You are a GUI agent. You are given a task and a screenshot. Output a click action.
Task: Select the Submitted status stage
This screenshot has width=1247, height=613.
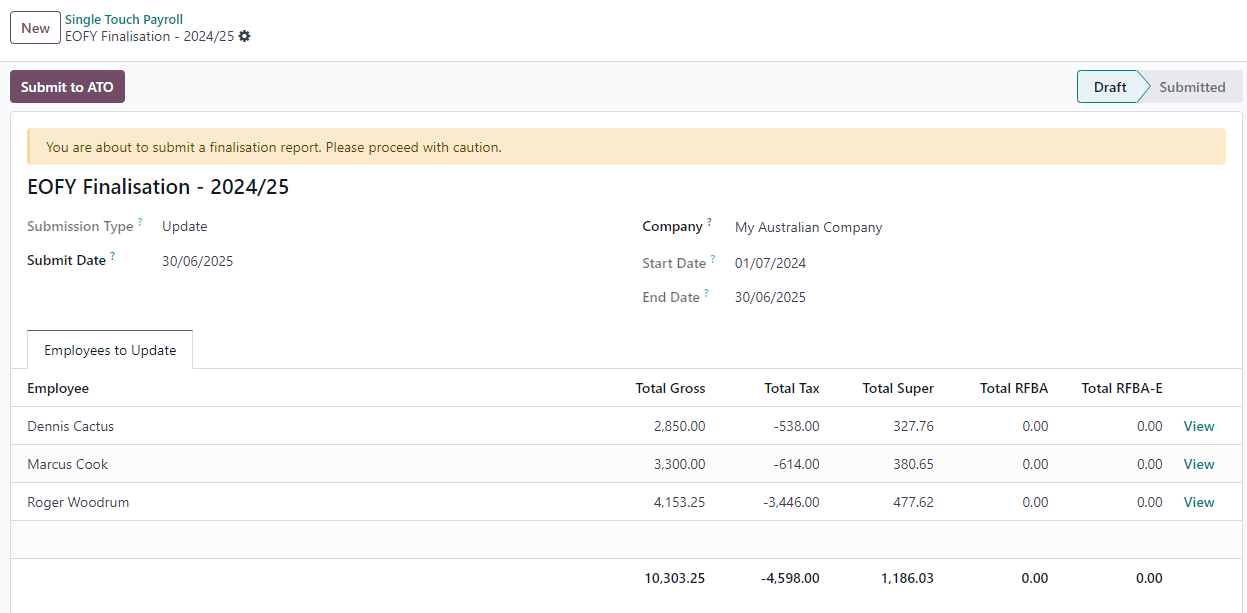pos(1192,87)
